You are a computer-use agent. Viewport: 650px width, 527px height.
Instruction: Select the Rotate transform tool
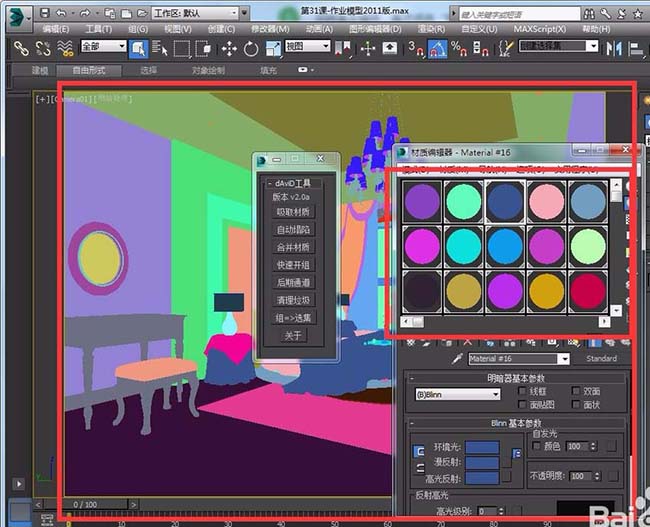point(251,48)
